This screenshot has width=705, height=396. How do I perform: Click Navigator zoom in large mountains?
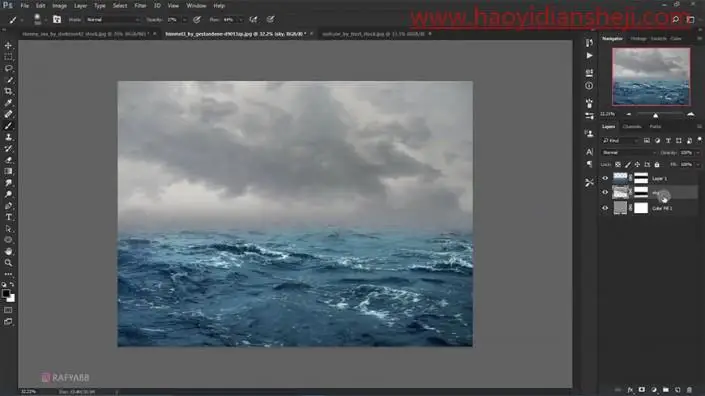[691, 115]
